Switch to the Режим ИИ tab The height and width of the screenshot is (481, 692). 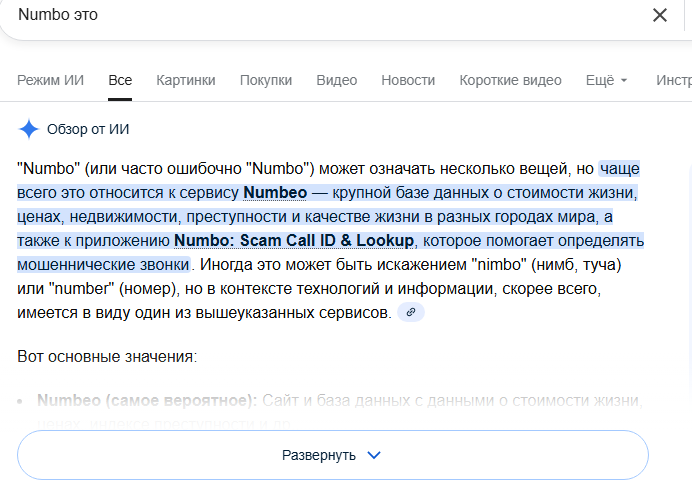tap(50, 81)
